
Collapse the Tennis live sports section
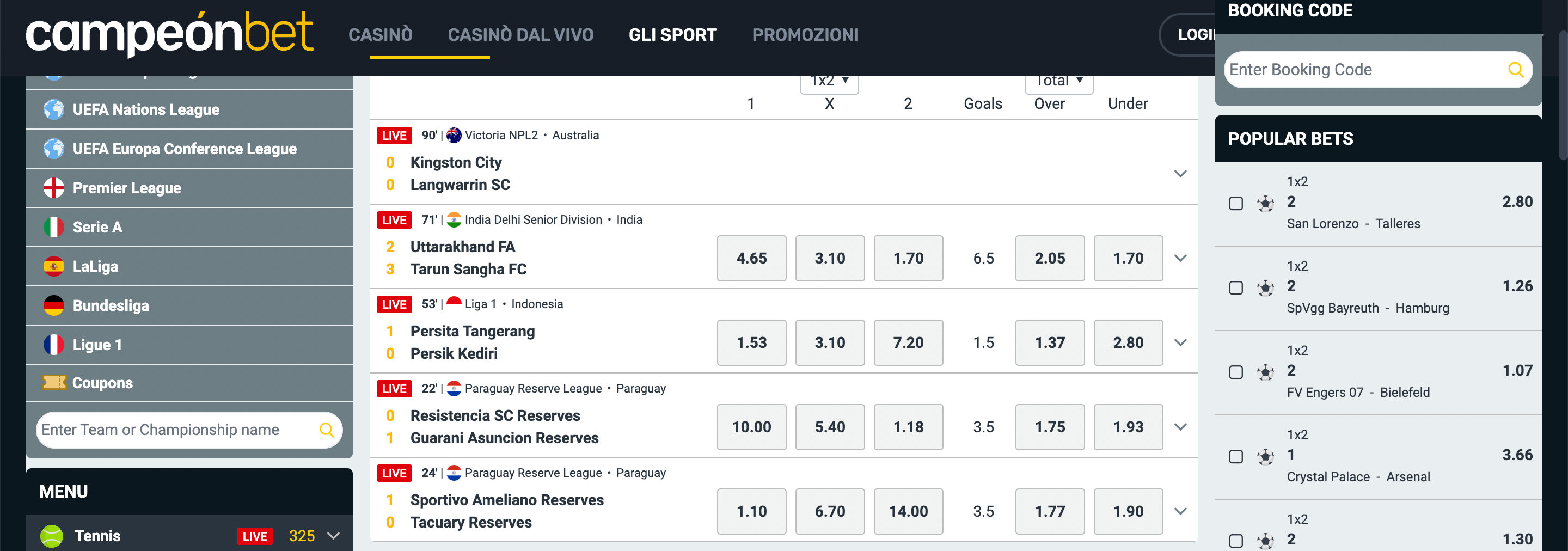[x=333, y=536]
